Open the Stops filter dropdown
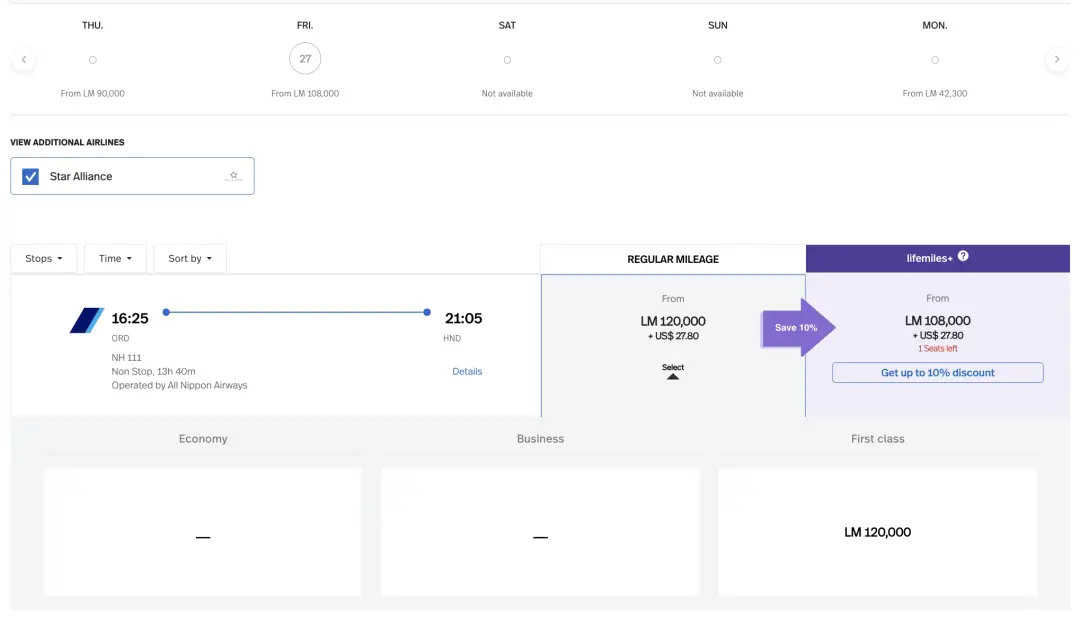The image size is (1080, 618). tap(44, 258)
